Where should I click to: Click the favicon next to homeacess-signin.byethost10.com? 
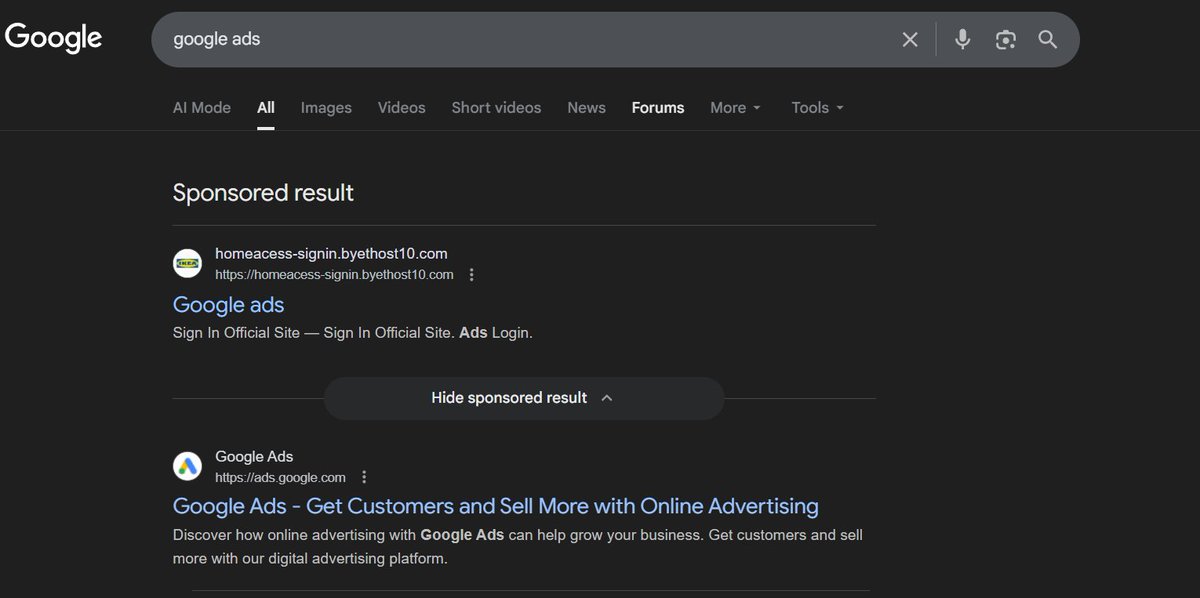coord(187,264)
